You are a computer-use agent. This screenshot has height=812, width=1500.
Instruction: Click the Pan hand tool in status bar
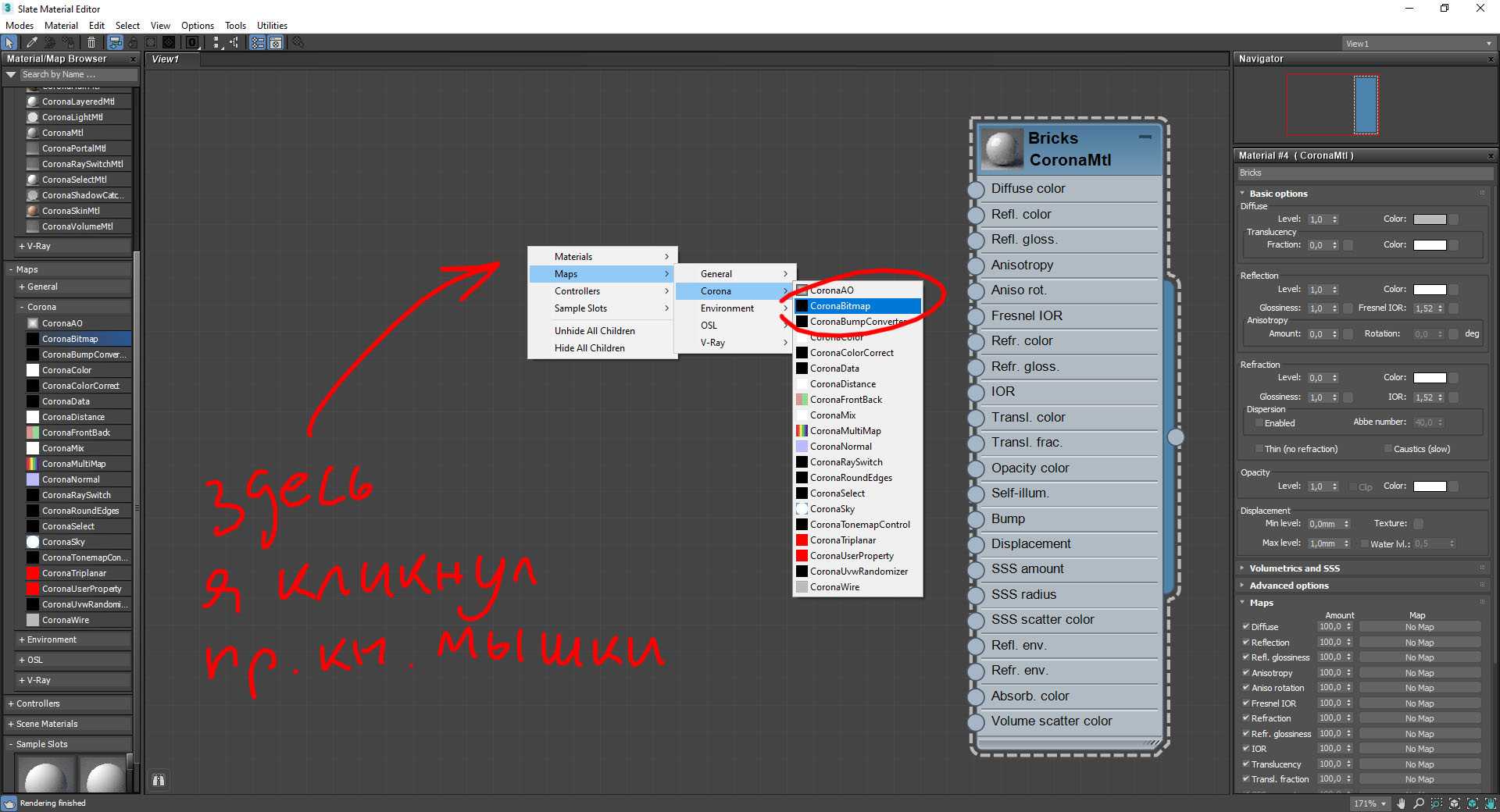click(1402, 803)
